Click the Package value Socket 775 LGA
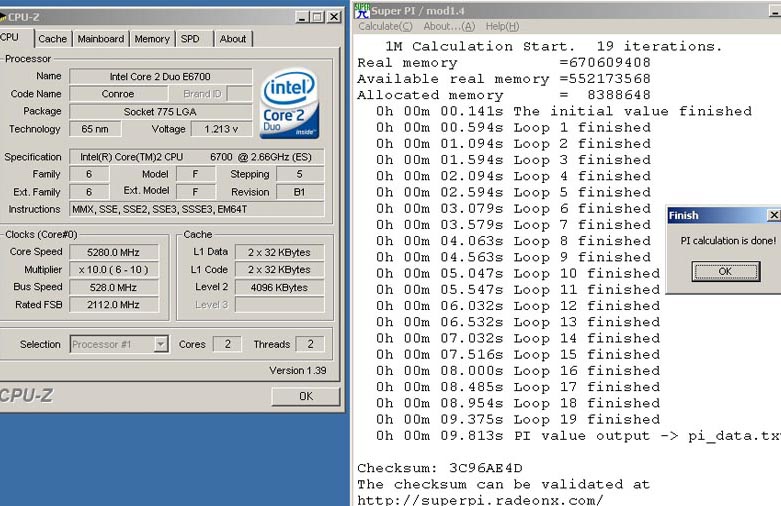Image resolution: width=781 pixels, height=506 pixels. 160,112
